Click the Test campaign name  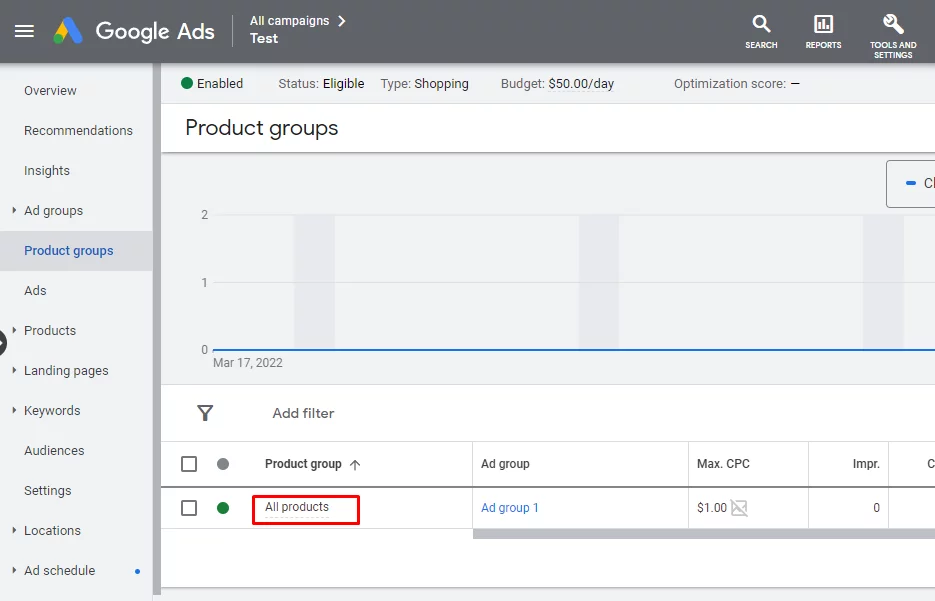tap(264, 38)
